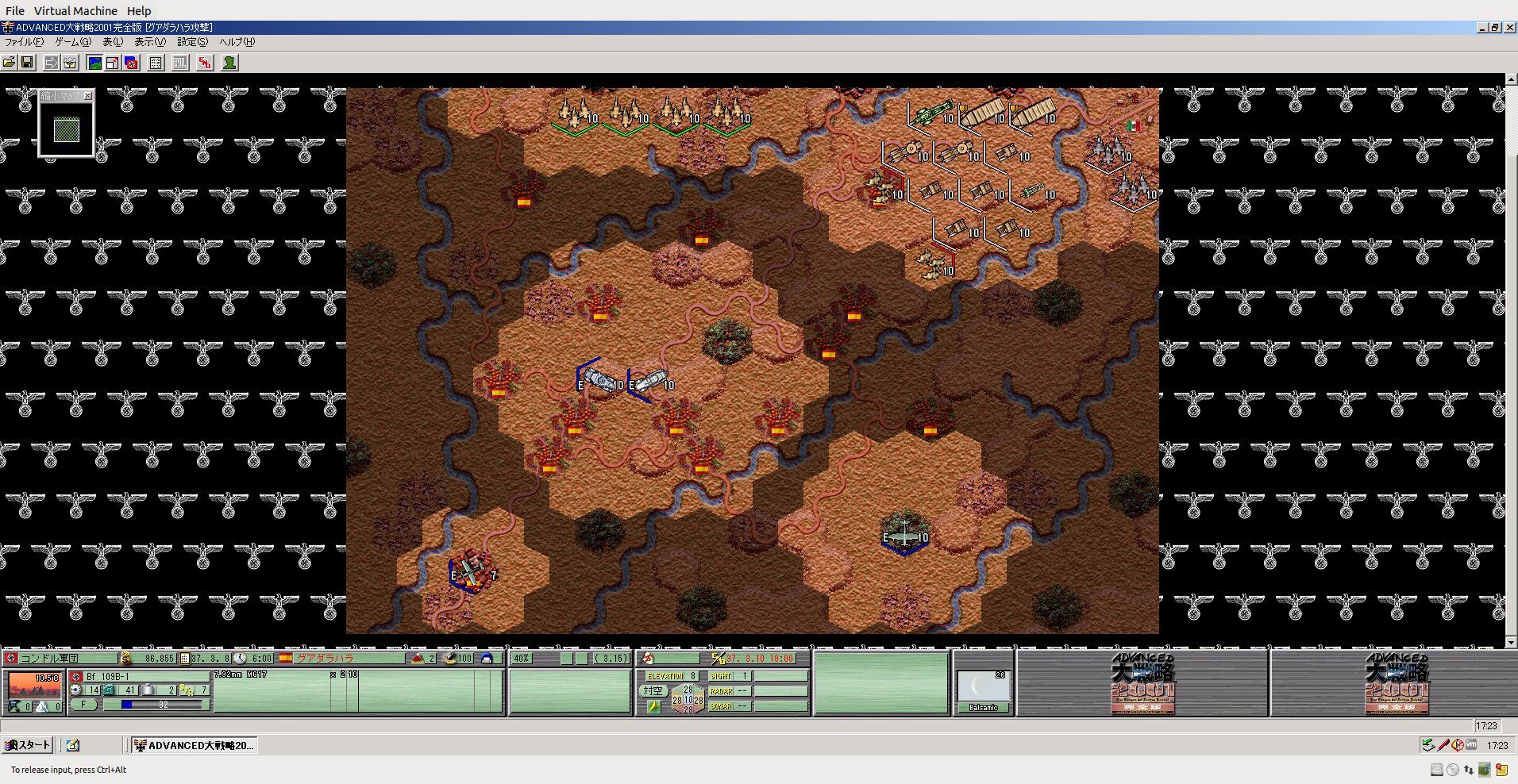Click the スタート start button
The height and width of the screenshot is (784, 1518).
coord(29,745)
